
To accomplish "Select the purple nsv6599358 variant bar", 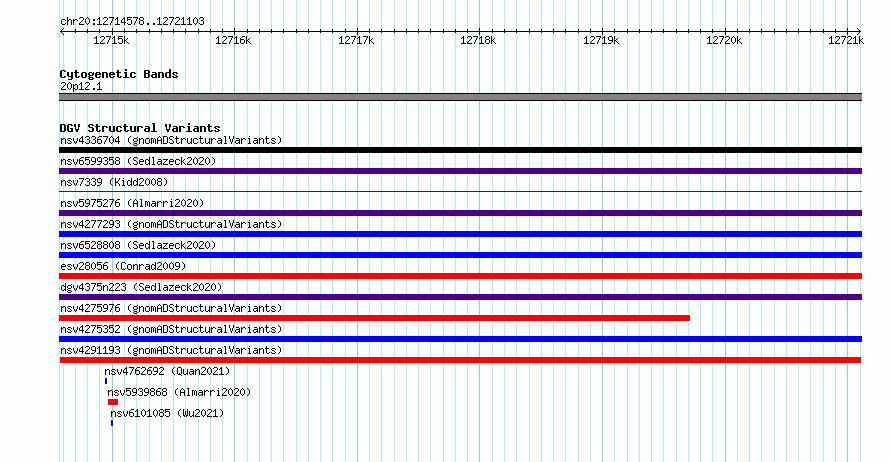I will coord(460,171).
